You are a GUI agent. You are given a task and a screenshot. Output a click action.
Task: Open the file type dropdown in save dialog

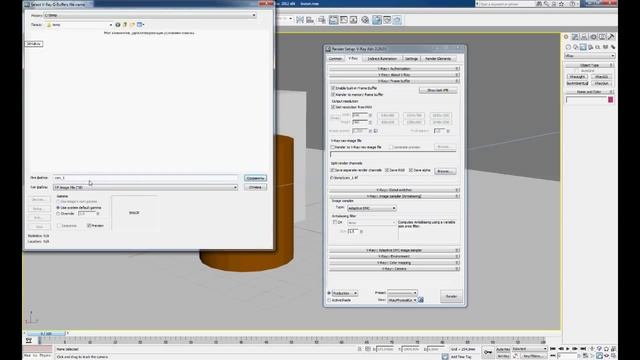pyautogui.click(x=145, y=187)
